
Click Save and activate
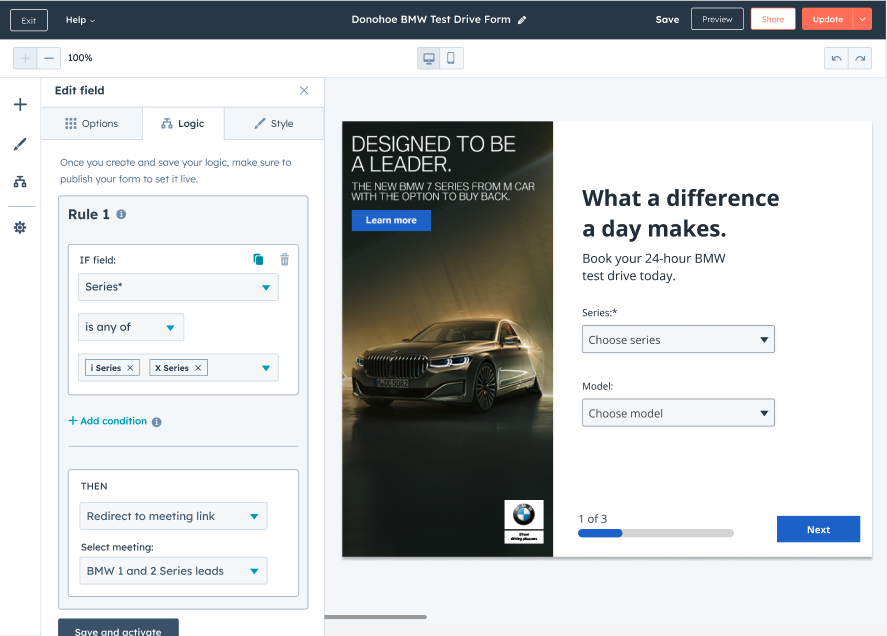tap(117, 630)
